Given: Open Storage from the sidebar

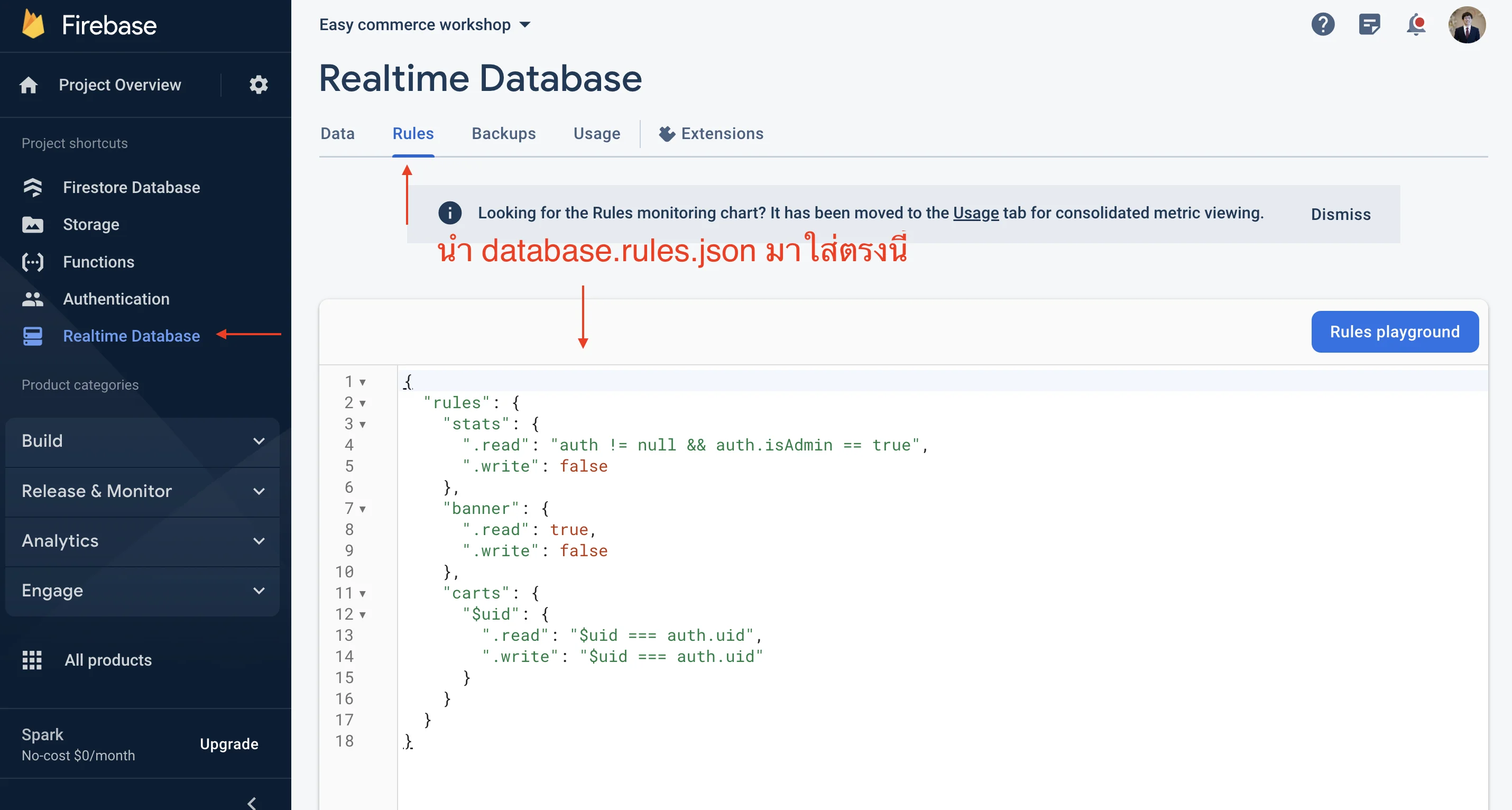Looking at the screenshot, I should tap(91, 225).
